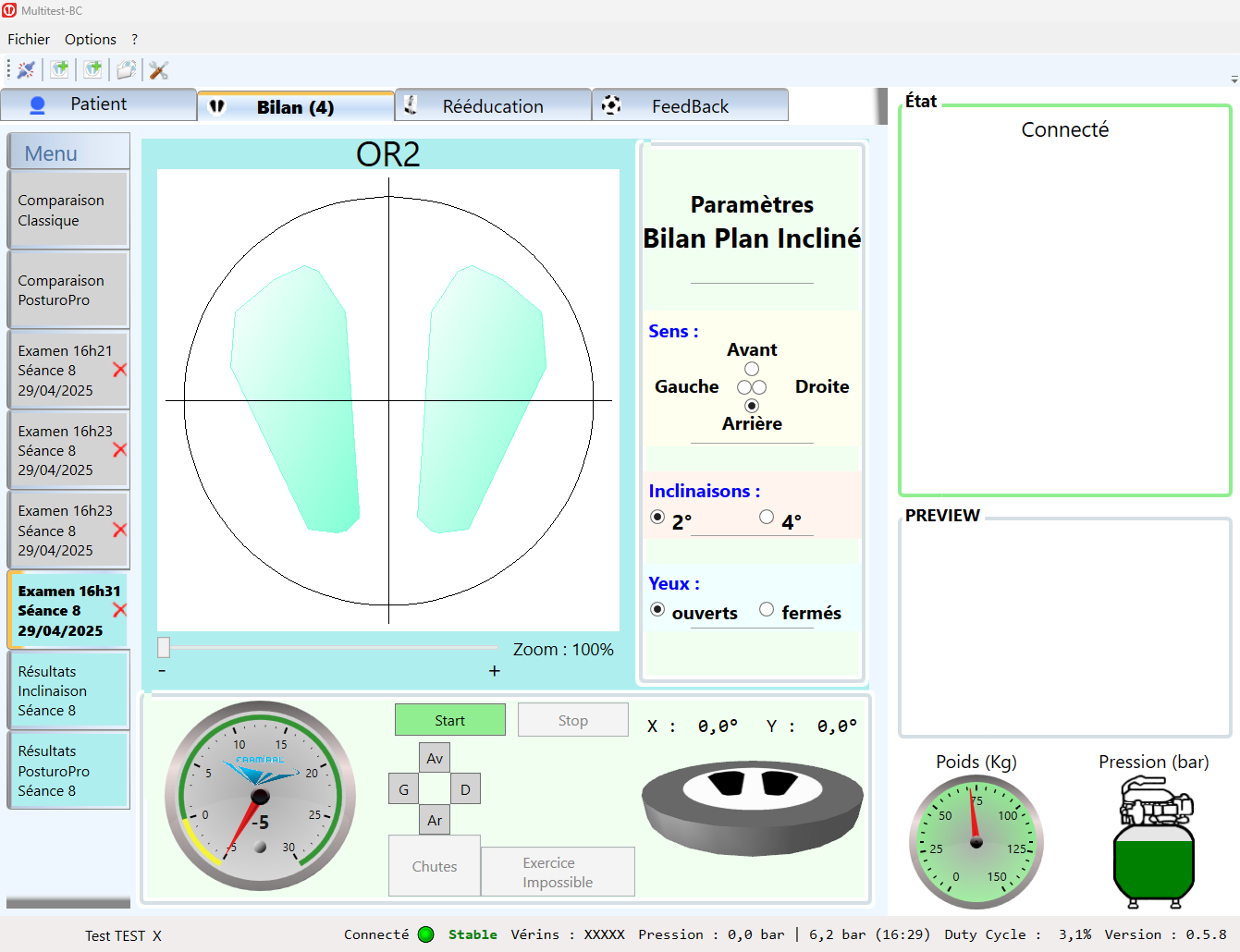Click the zoom minus sign
The image size is (1240, 952).
click(x=163, y=671)
